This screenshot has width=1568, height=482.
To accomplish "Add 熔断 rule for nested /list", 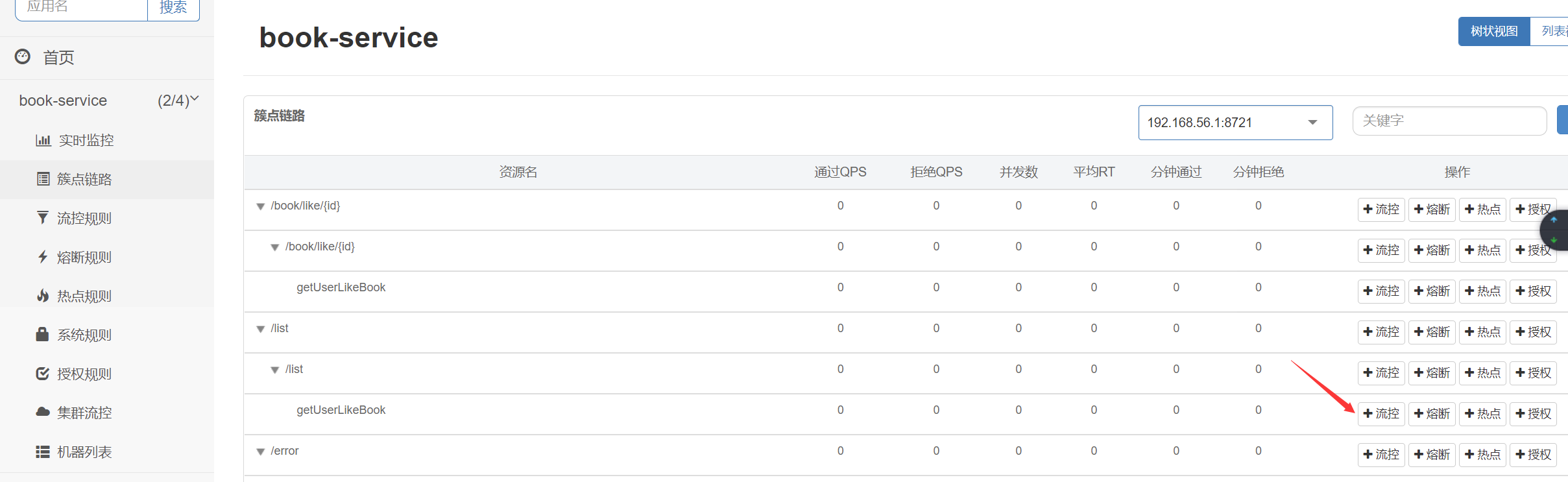I will 1432,373.
